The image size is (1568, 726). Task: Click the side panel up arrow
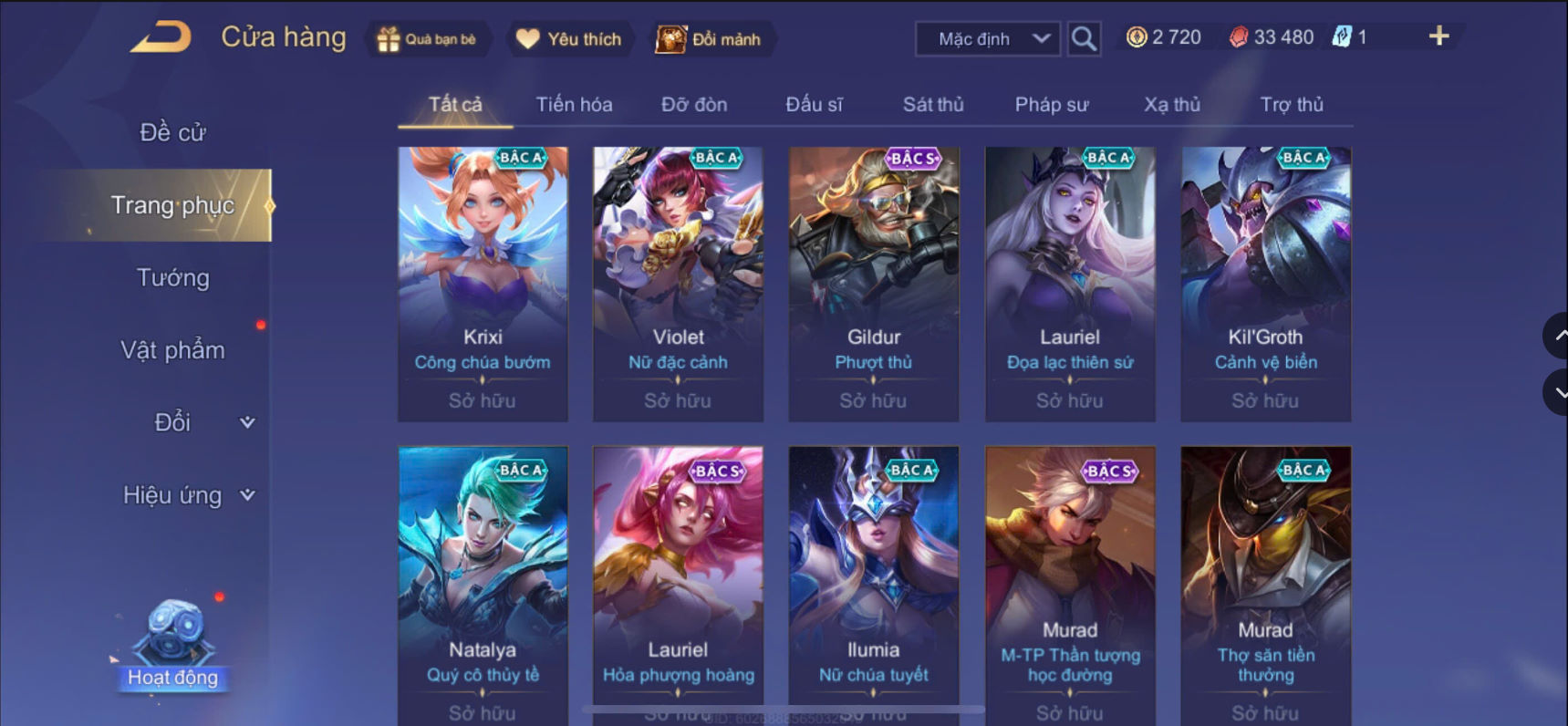point(1557,336)
